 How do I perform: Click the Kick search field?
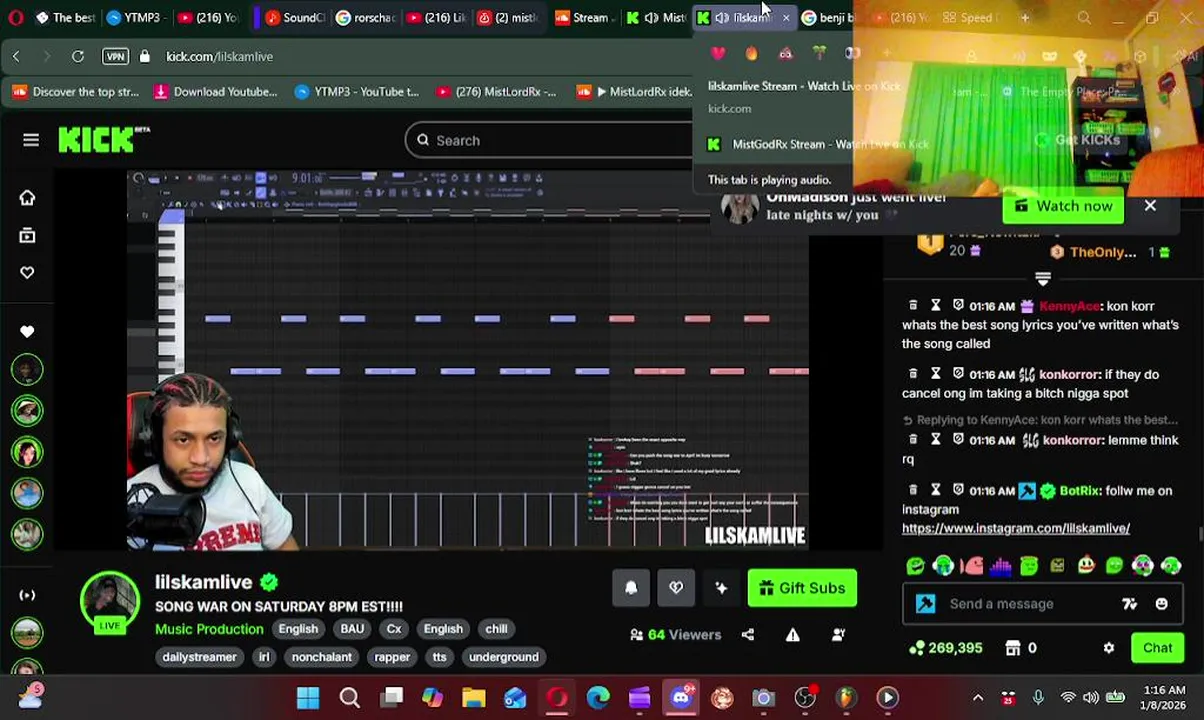click(550, 141)
